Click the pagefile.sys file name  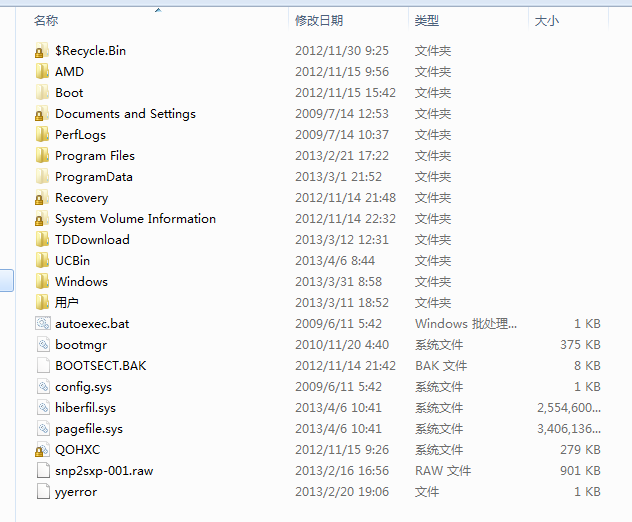tap(89, 429)
